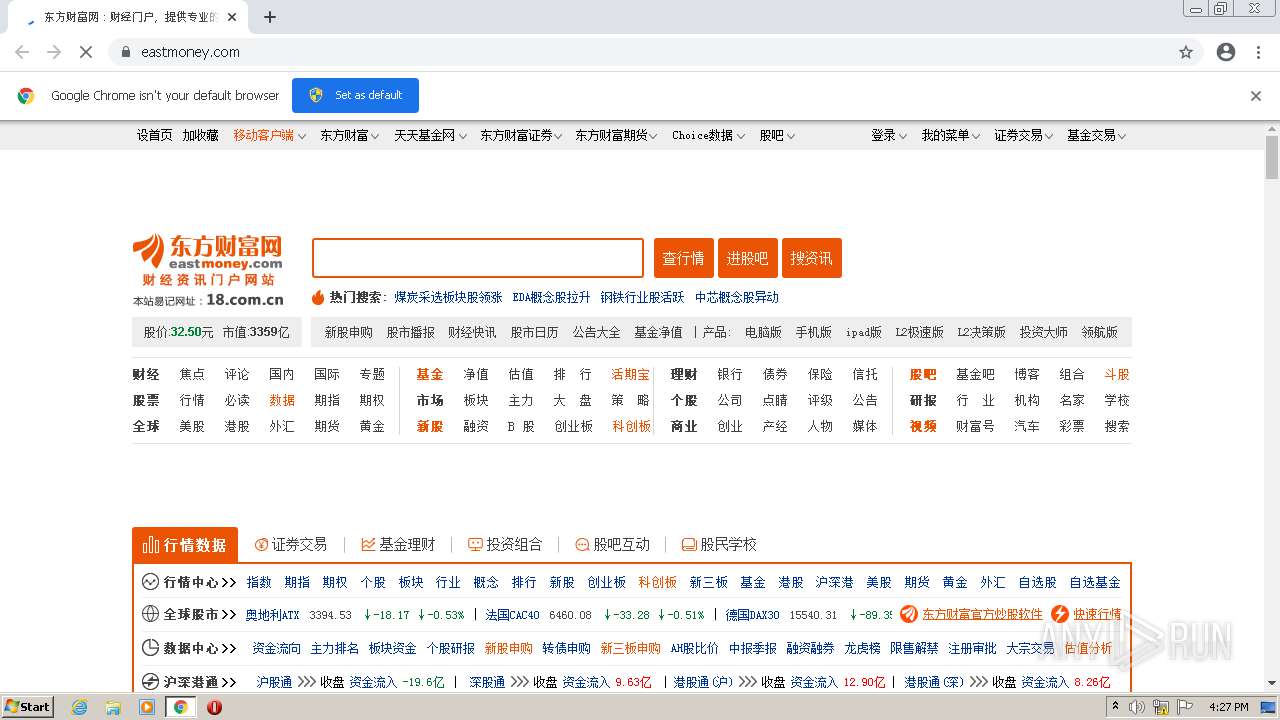Viewport: 1280px width, 720px height.
Task: Open the Windows Start menu
Action: point(27,707)
